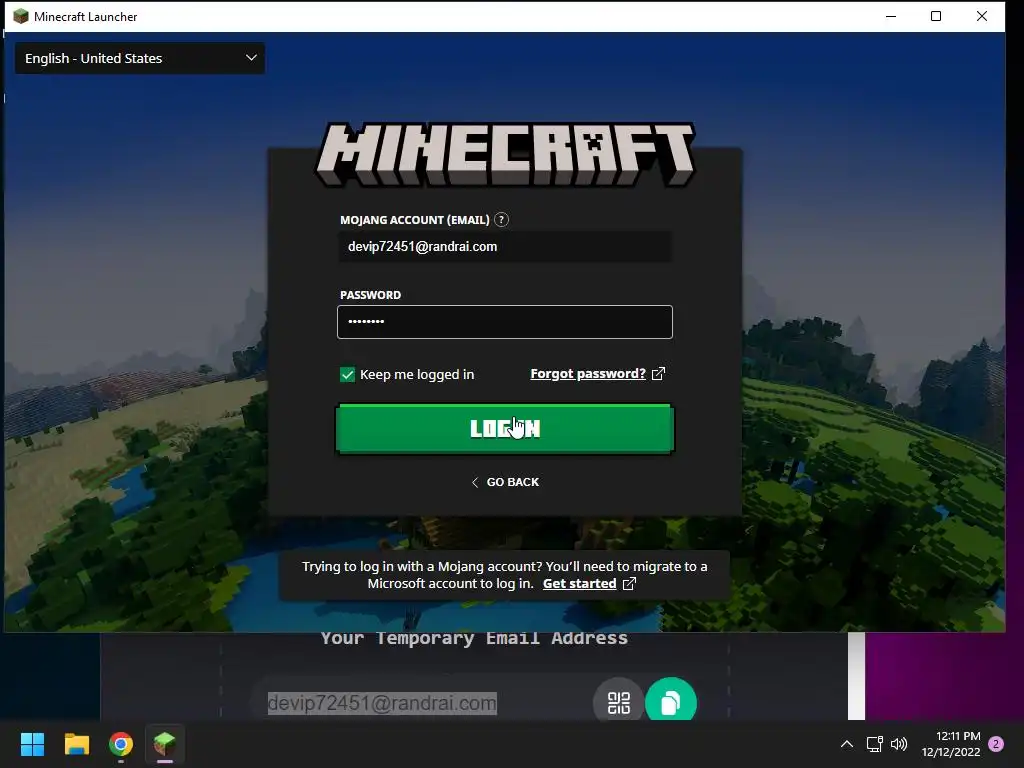
Task: Open the notification badge showing 2
Action: (996, 744)
